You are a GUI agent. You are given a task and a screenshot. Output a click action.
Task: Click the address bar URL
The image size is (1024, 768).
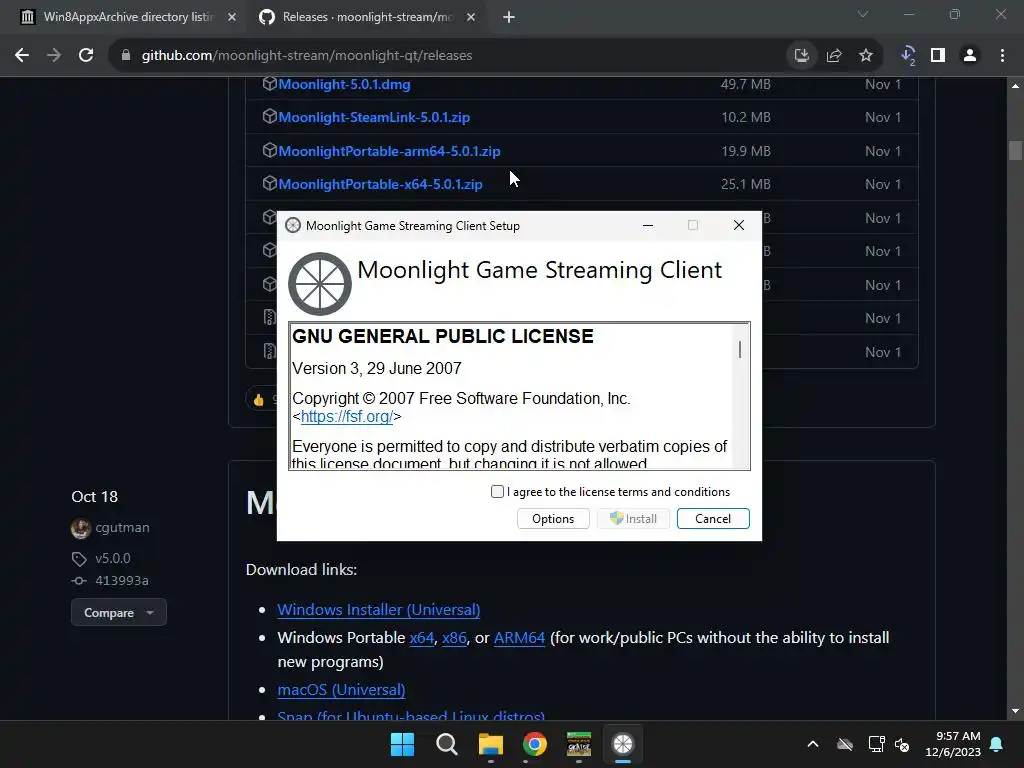[x=307, y=56]
